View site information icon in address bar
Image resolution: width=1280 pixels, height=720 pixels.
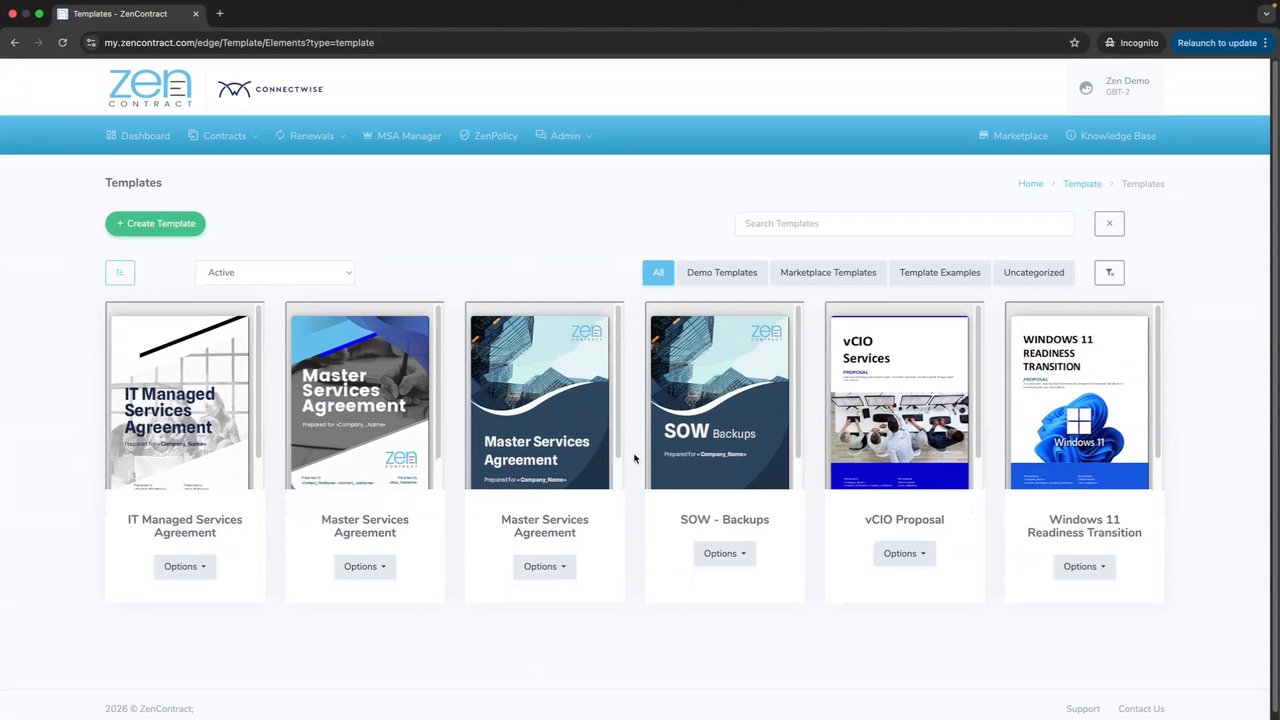pos(91,43)
